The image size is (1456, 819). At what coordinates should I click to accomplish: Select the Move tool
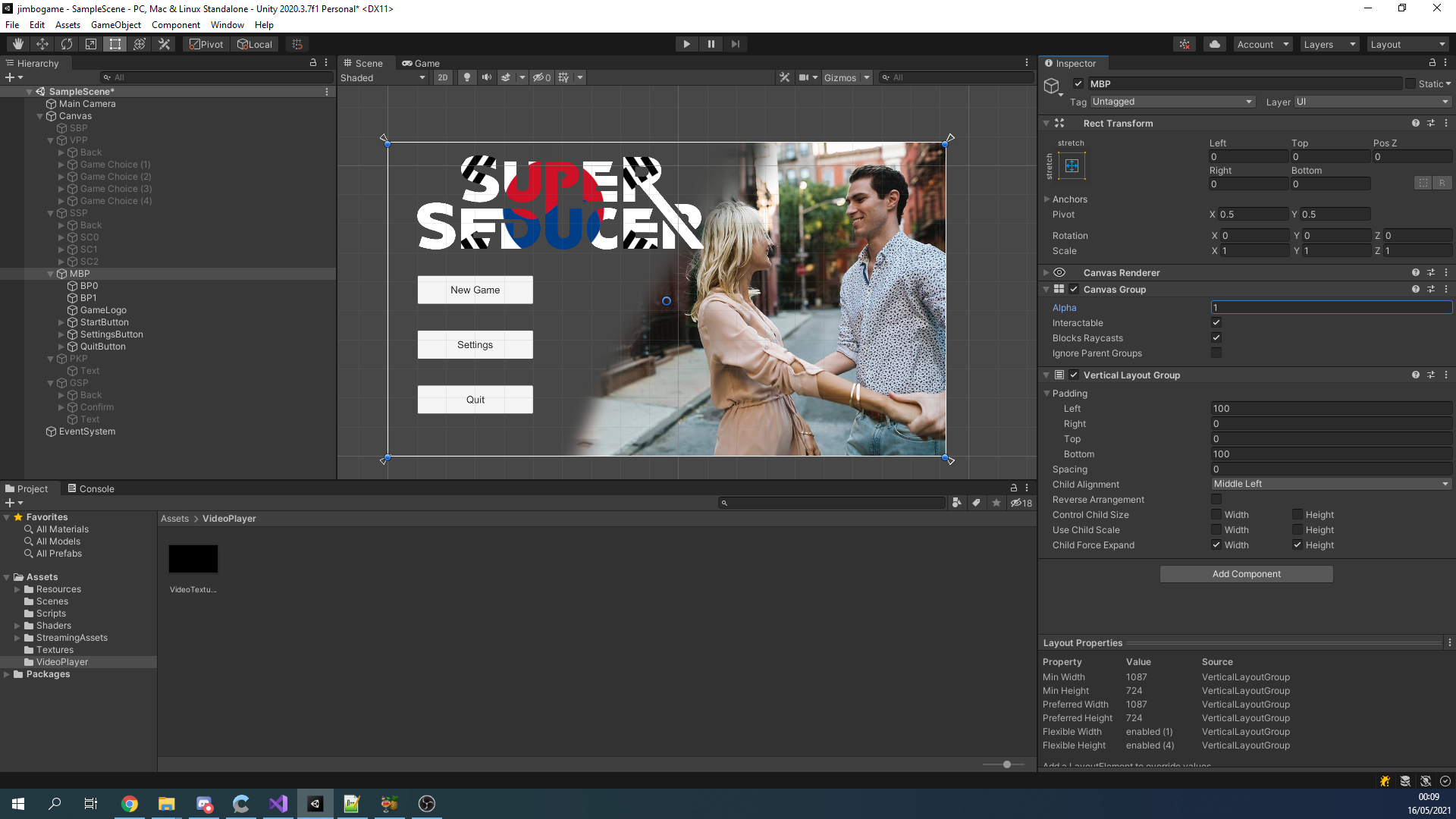pos(42,44)
